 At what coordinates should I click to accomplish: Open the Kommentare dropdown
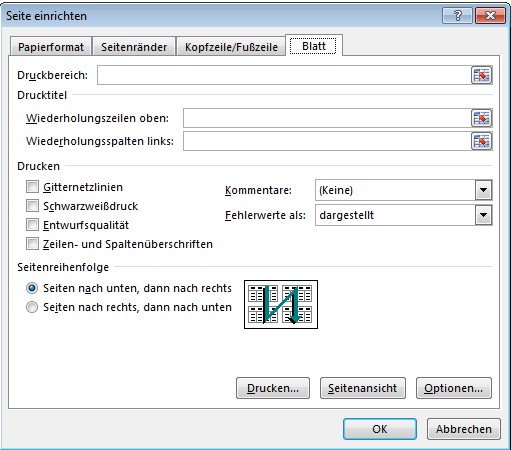coord(483,190)
